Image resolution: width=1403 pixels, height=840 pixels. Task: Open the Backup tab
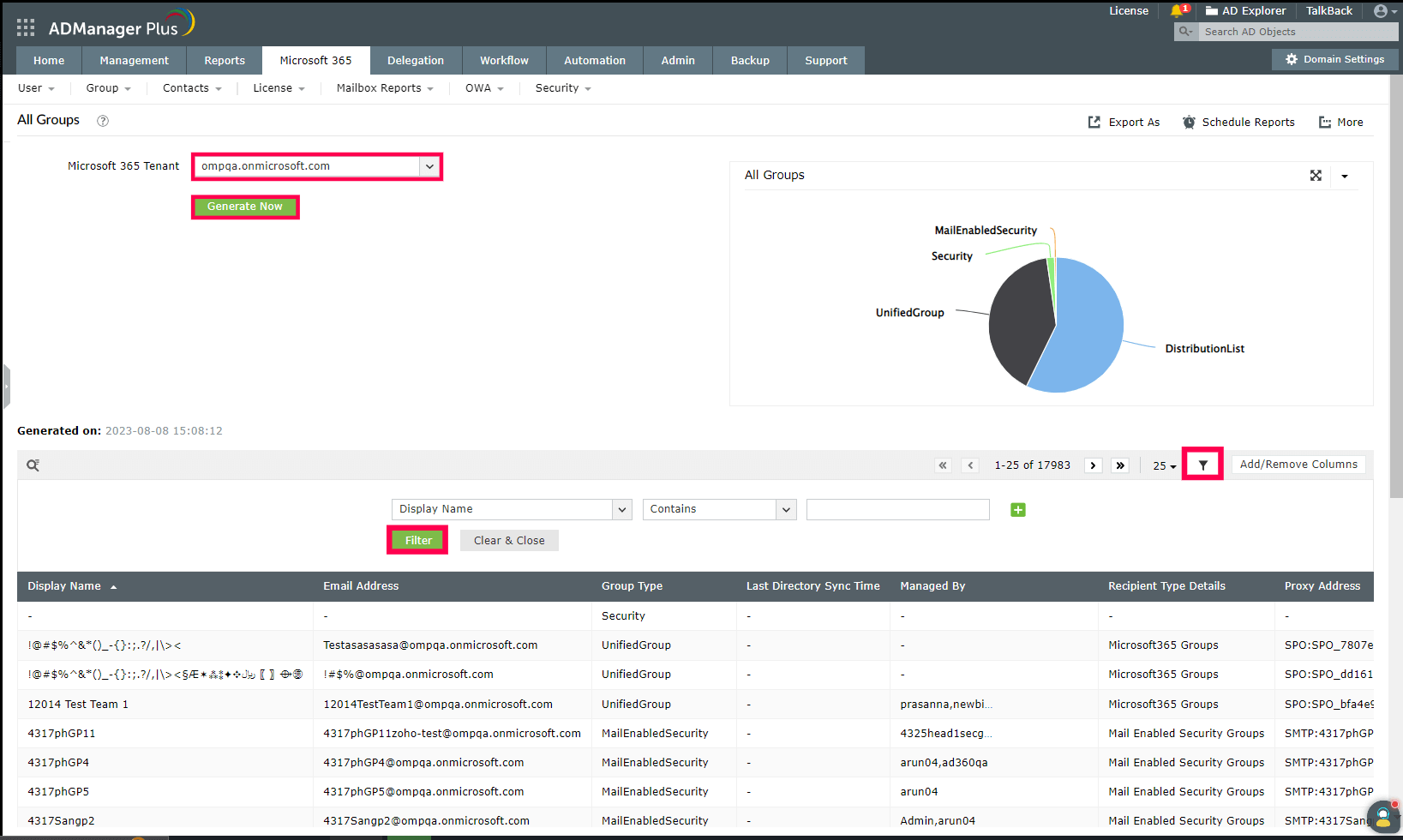coord(750,61)
